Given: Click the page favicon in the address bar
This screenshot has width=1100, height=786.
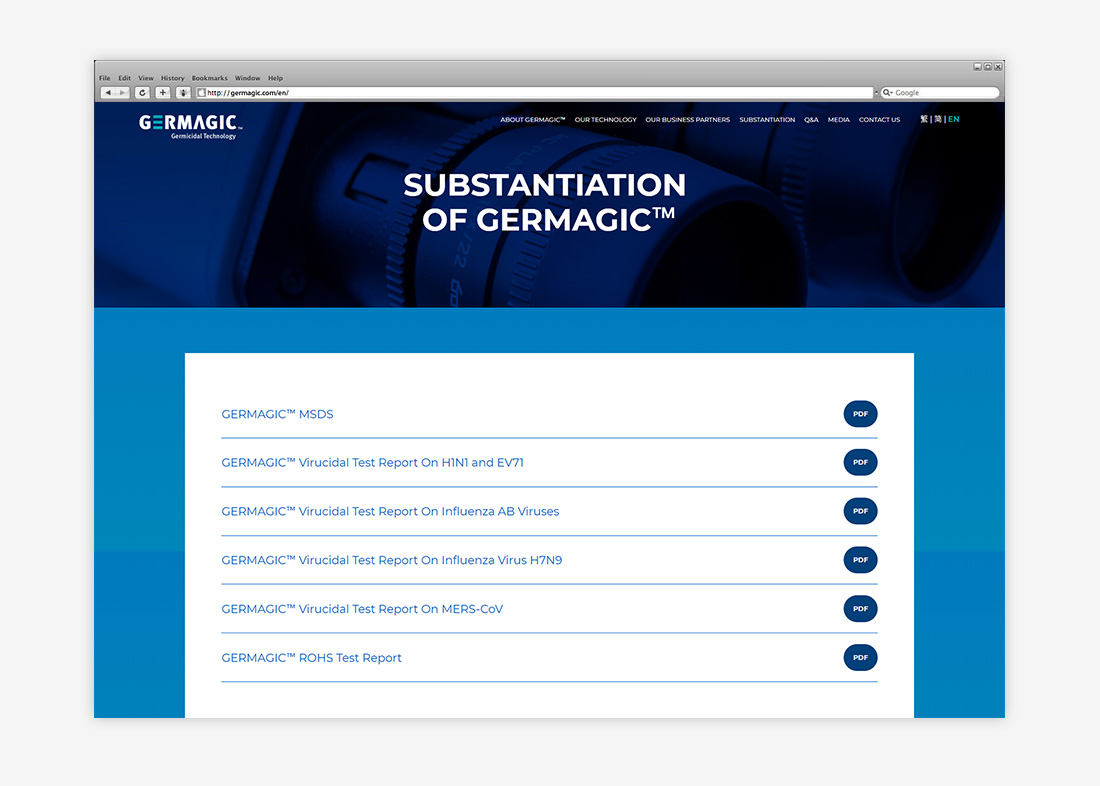Looking at the screenshot, I should coord(201,93).
